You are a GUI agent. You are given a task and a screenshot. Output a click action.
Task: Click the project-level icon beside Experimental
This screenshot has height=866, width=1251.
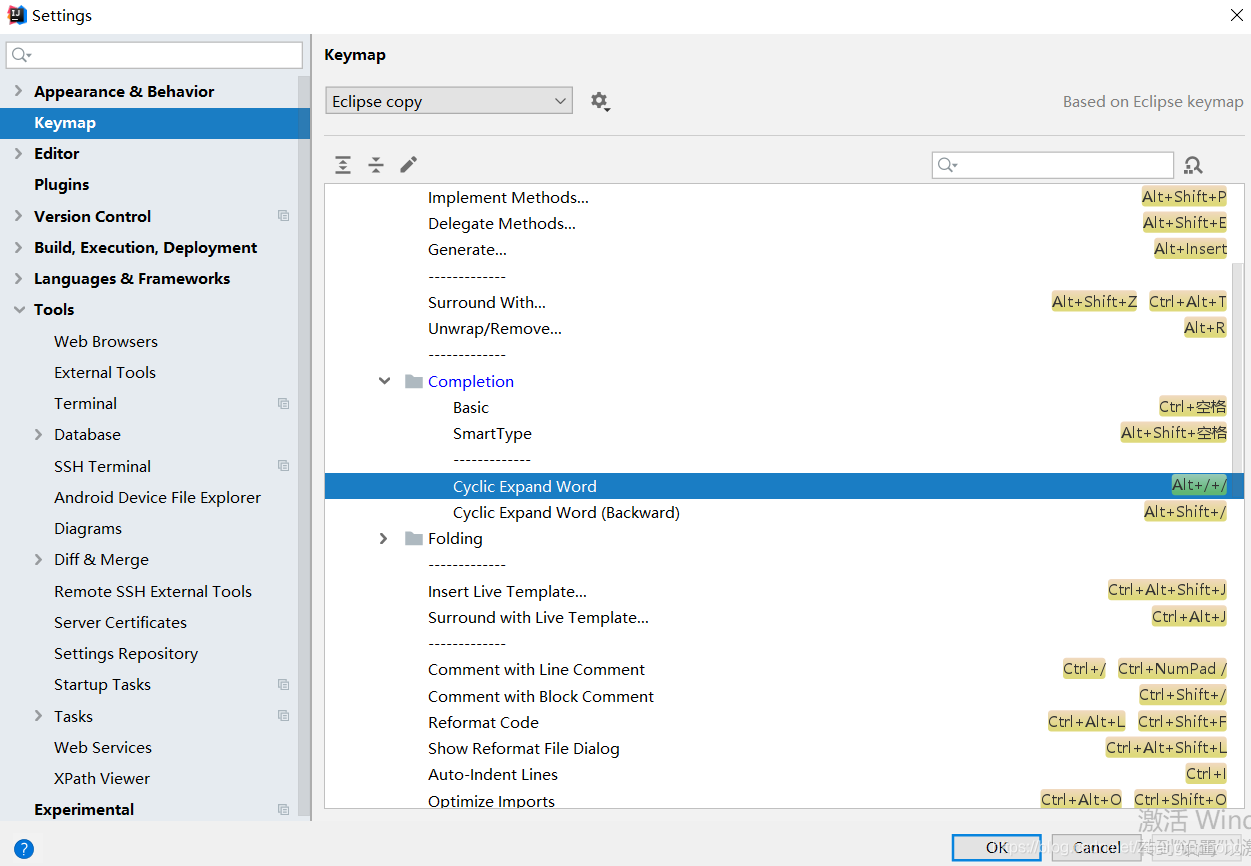[x=284, y=810]
